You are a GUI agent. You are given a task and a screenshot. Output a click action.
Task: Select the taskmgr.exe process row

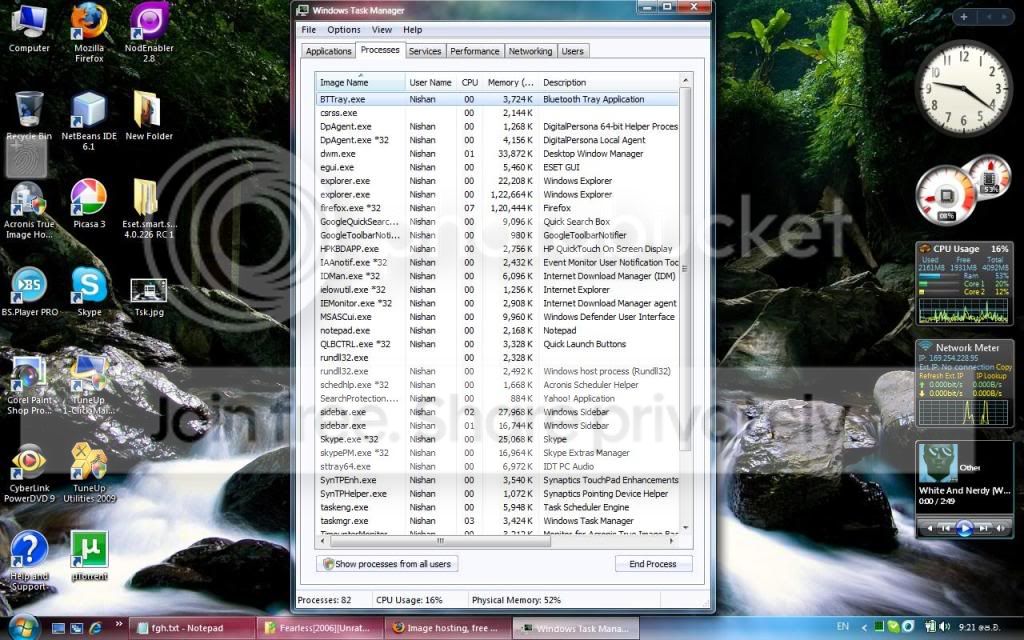[x=497, y=520]
